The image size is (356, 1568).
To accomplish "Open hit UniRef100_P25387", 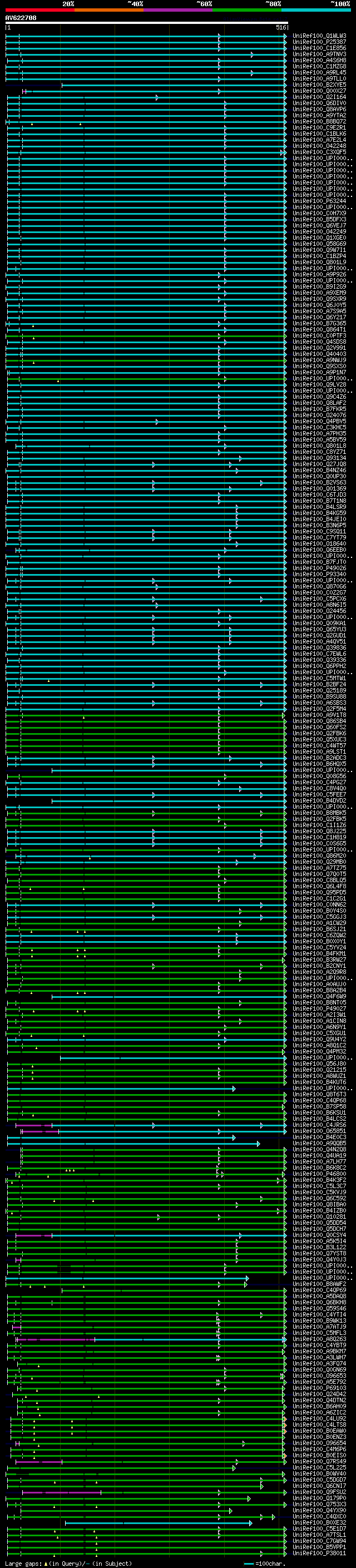I will 319,42.
